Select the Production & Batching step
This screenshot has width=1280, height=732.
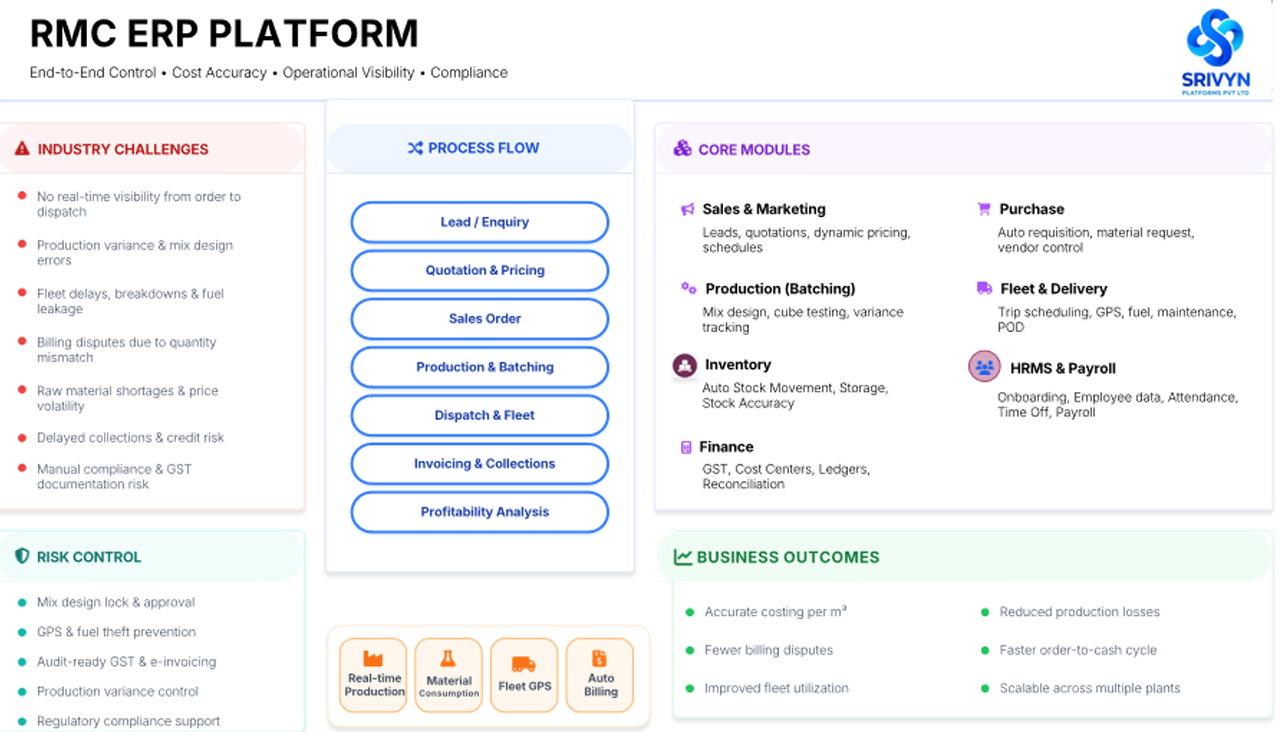pyautogui.click(x=480, y=367)
